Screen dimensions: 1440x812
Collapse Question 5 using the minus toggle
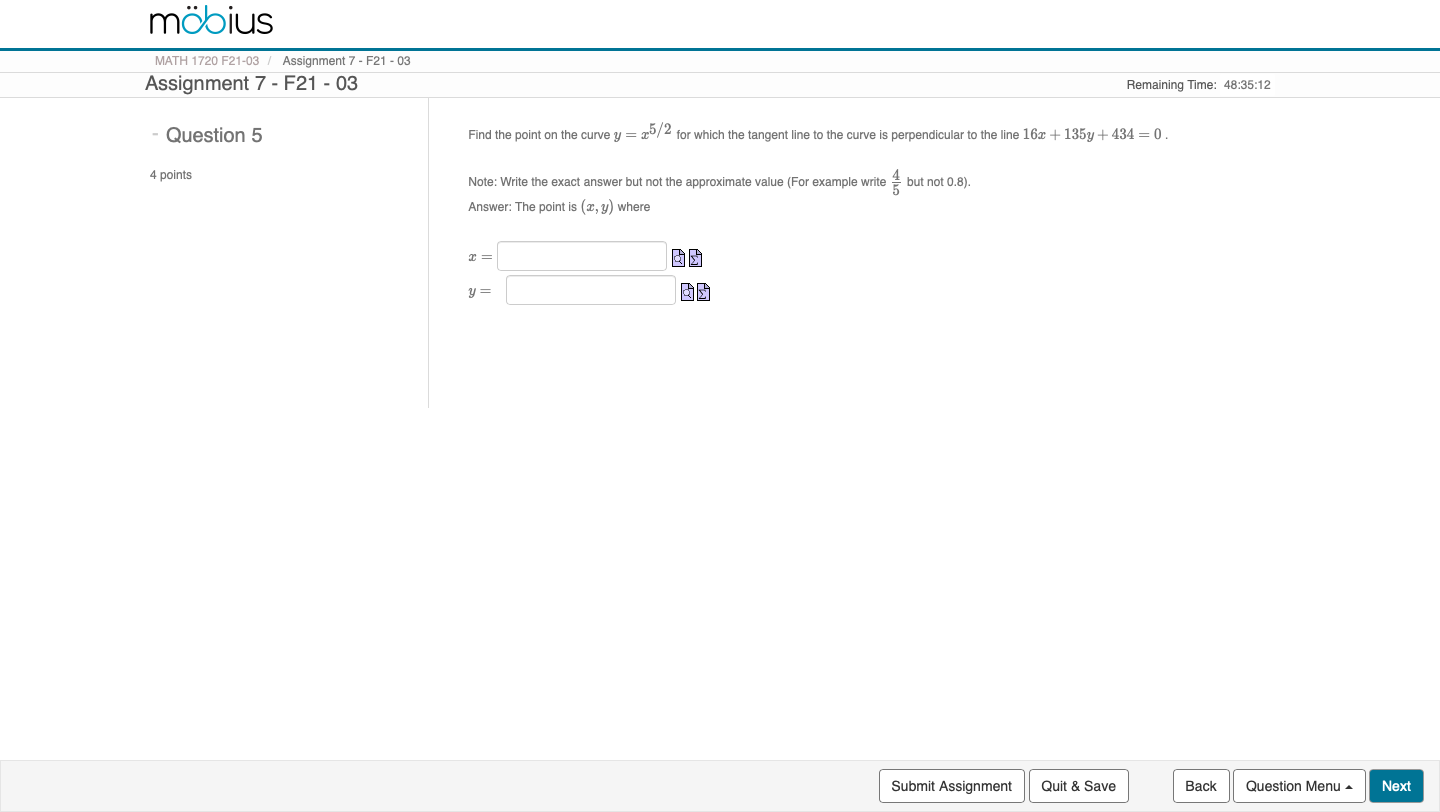[x=155, y=132]
